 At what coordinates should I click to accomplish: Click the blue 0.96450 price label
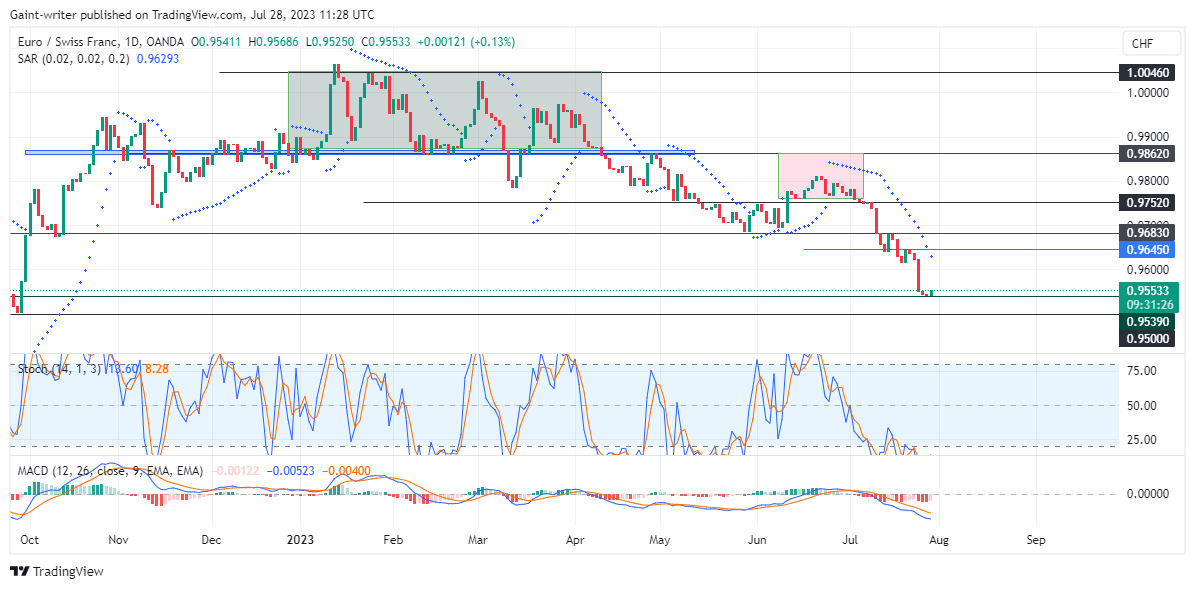point(1148,249)
